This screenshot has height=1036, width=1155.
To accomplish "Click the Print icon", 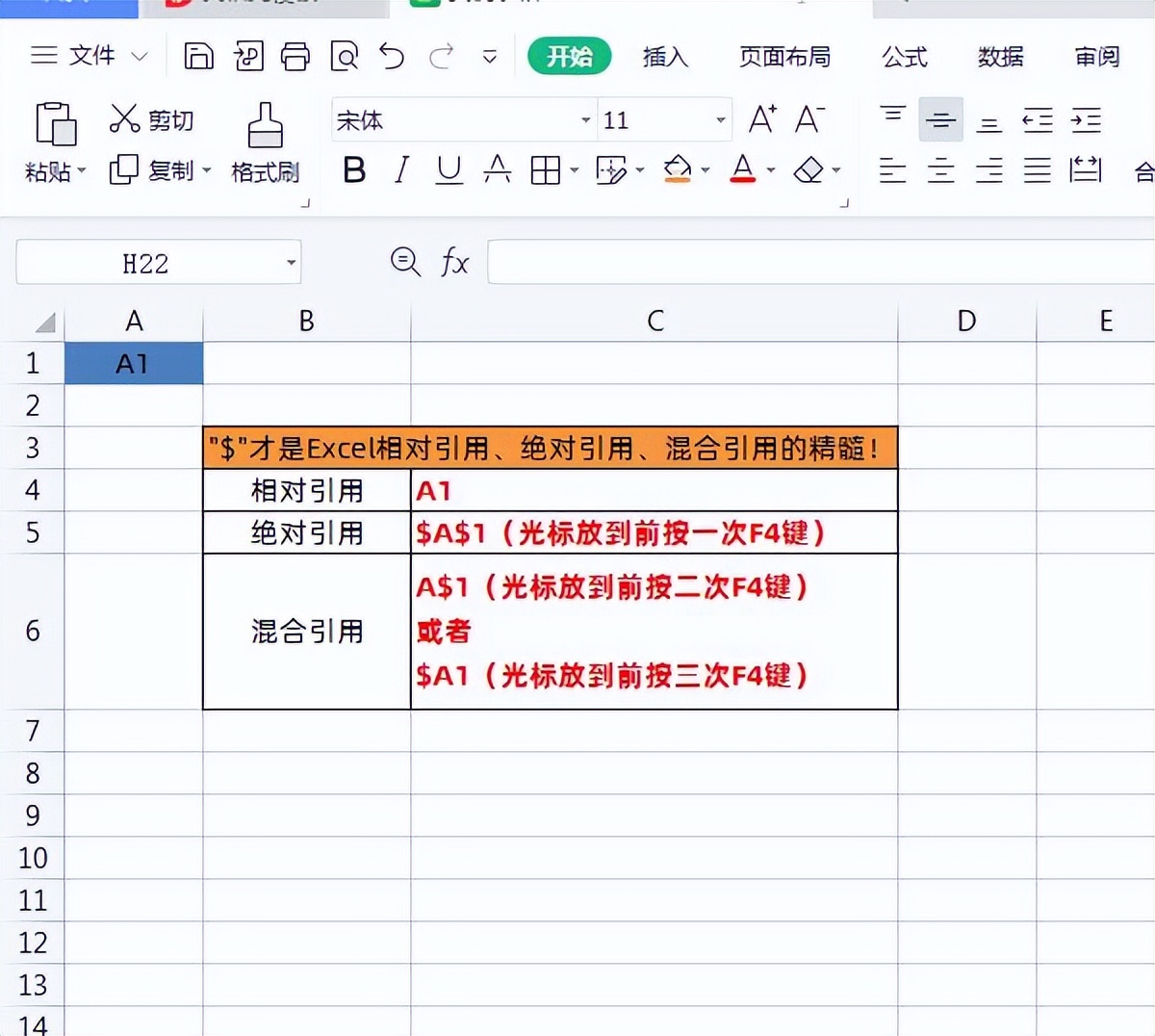I will tap(295, 57).
